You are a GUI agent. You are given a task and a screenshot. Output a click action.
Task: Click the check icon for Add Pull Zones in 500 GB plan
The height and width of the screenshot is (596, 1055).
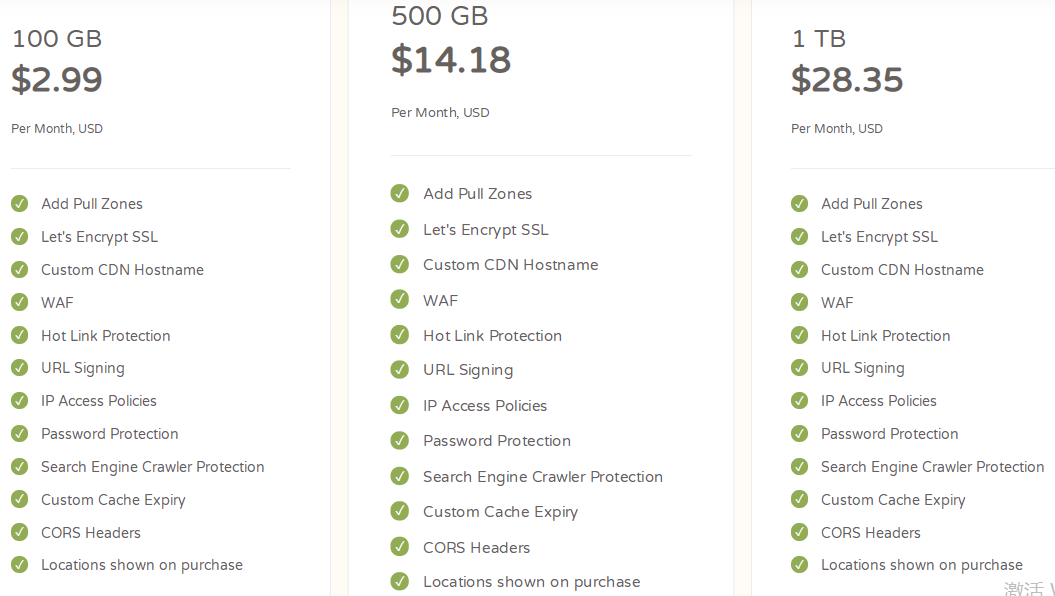tap(400, 194)
